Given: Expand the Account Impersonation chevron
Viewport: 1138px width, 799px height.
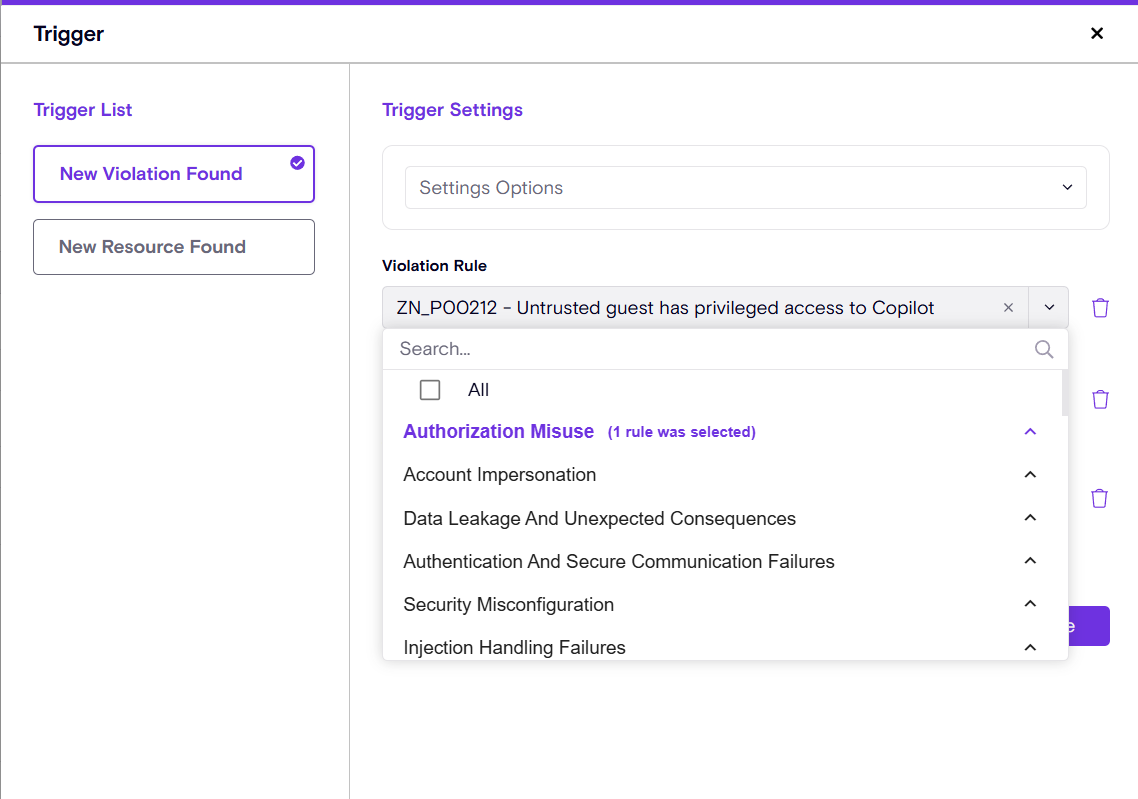Looking at the screenshot, I should pyautogui.click(x=1030, y=475).
